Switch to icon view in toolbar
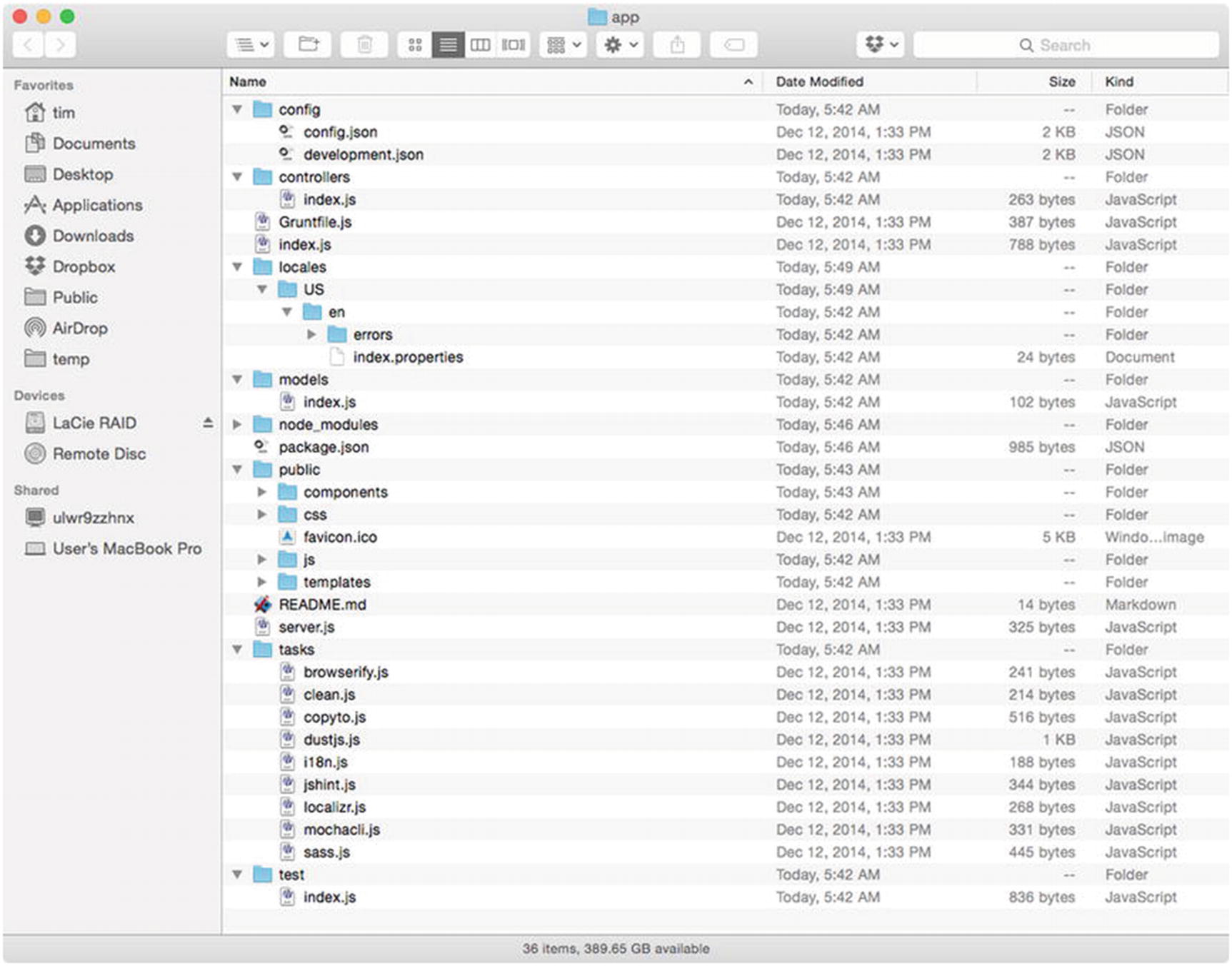 pyautogui.click(x=415, y=45)
